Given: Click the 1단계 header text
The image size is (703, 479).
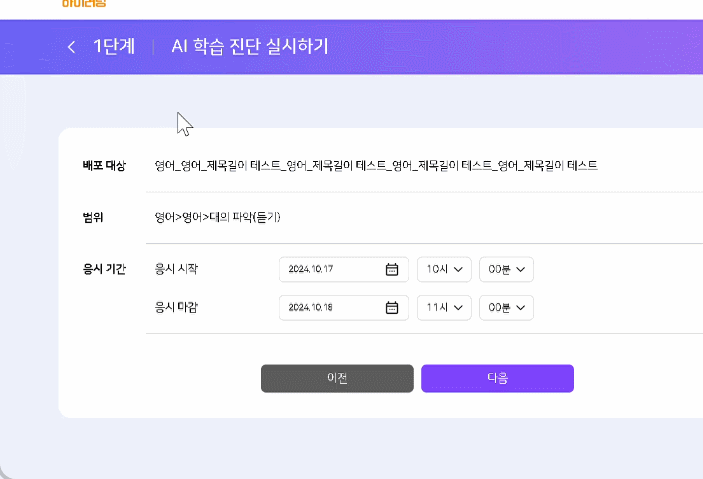Looking at the screenshot, I should [x=114, y=47].
